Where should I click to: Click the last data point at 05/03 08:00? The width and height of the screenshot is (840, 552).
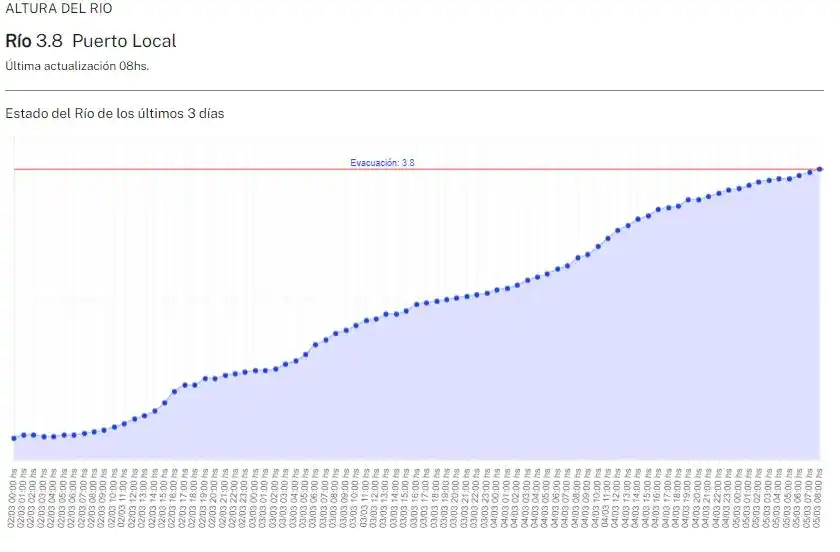tap(820, 169)
